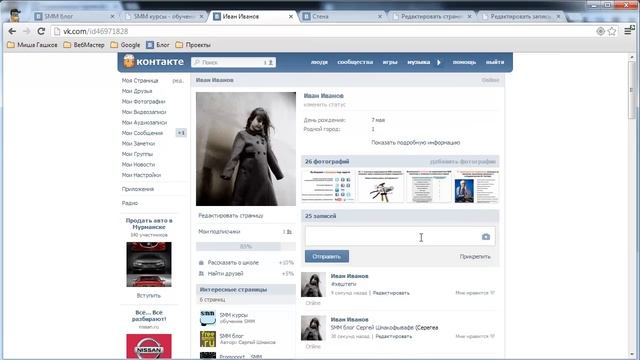Click Редактировать страницу under profile photo

[231, 216]
